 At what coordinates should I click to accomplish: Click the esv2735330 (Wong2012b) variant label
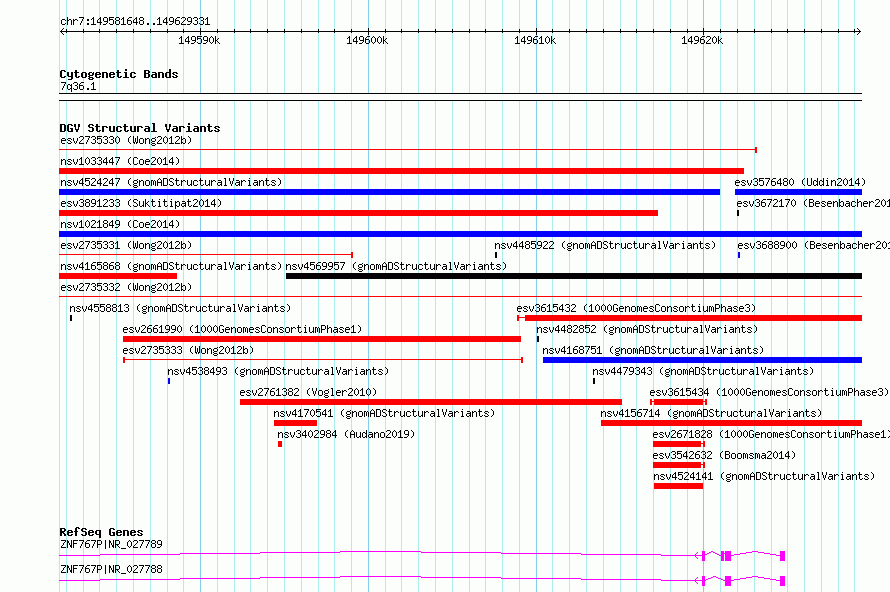[126, 140]
